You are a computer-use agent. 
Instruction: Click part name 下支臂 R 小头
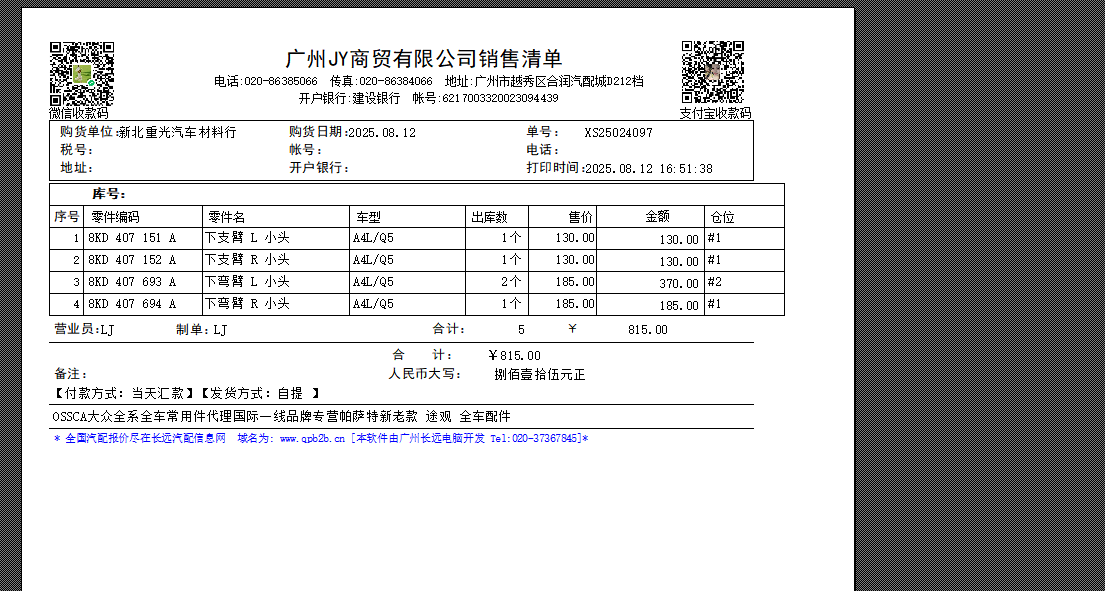[247, 260]
